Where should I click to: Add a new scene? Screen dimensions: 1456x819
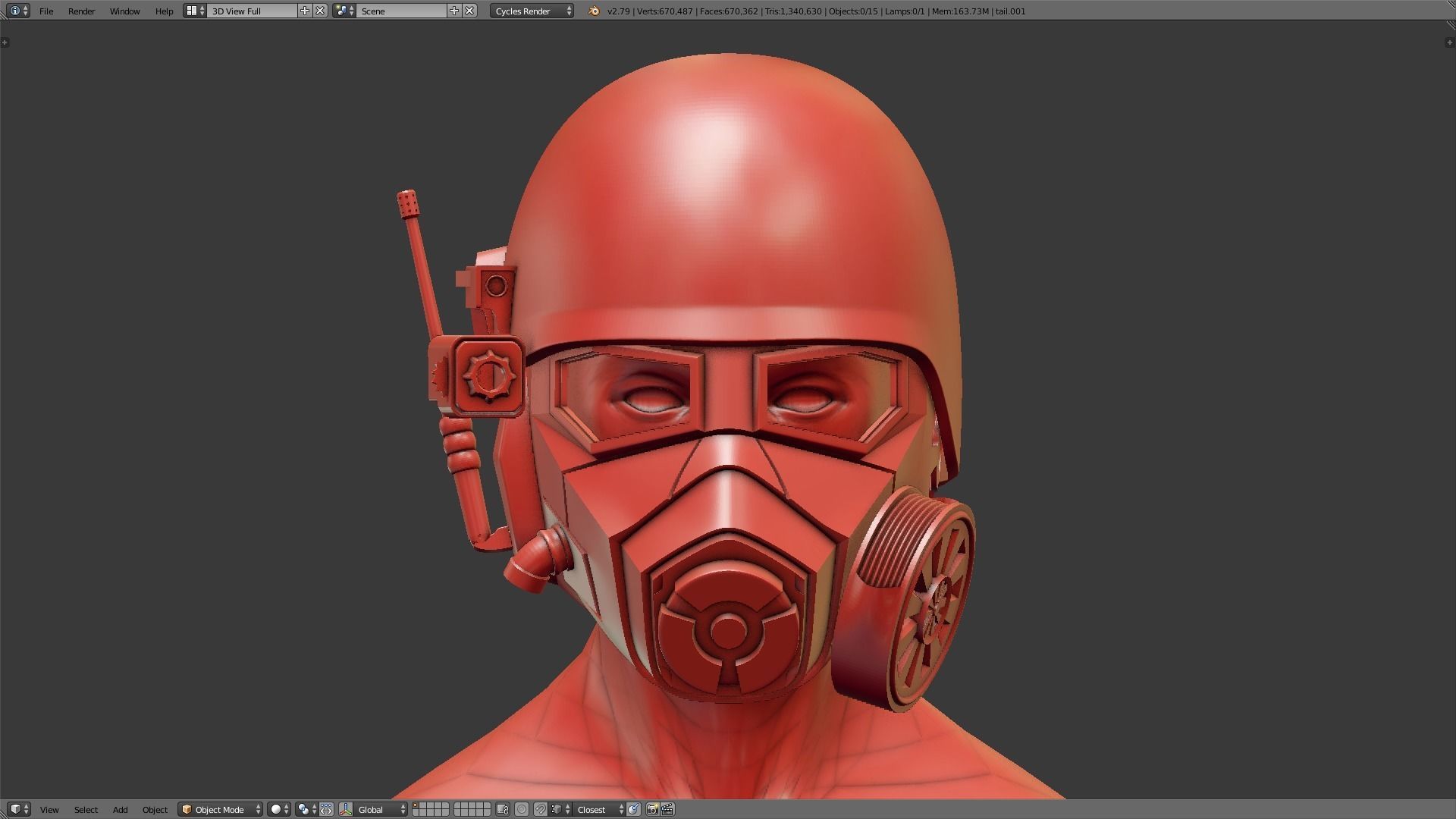point(454,11)
